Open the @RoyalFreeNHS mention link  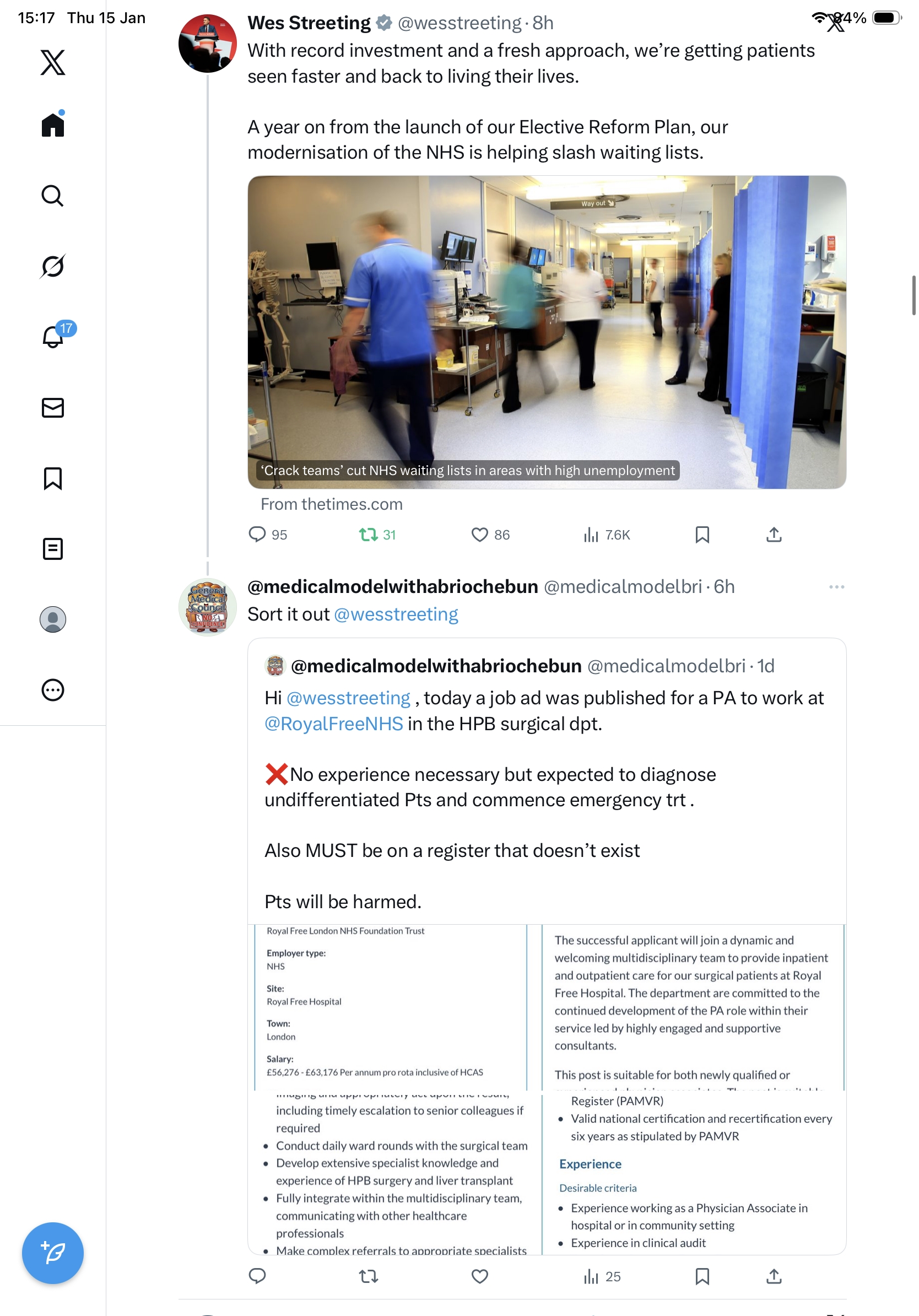333,724
